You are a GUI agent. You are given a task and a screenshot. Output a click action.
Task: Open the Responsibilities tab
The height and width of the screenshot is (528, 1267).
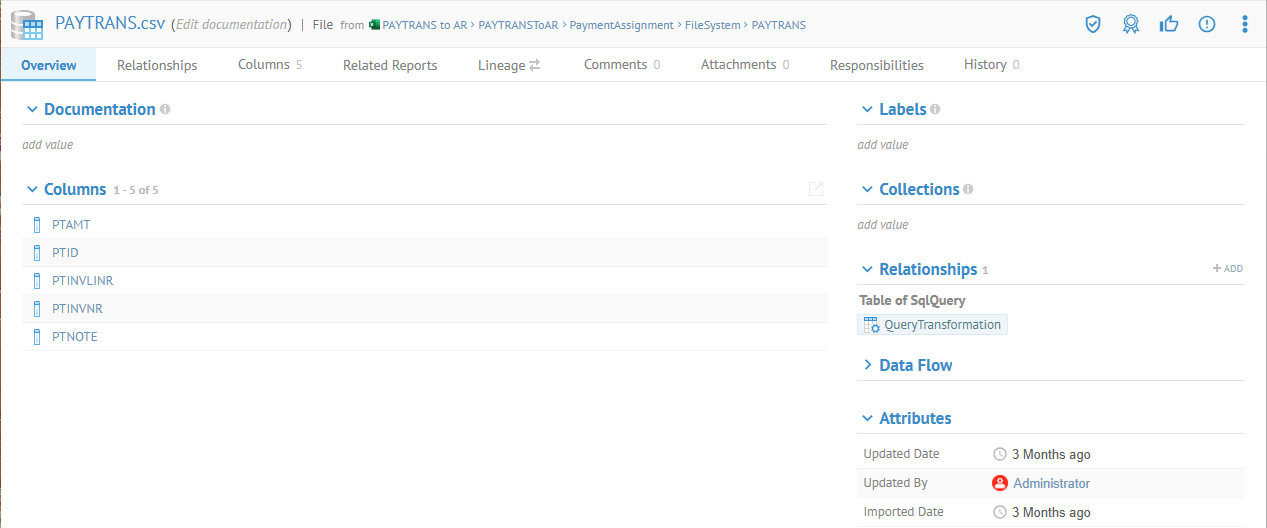point(876,65)
